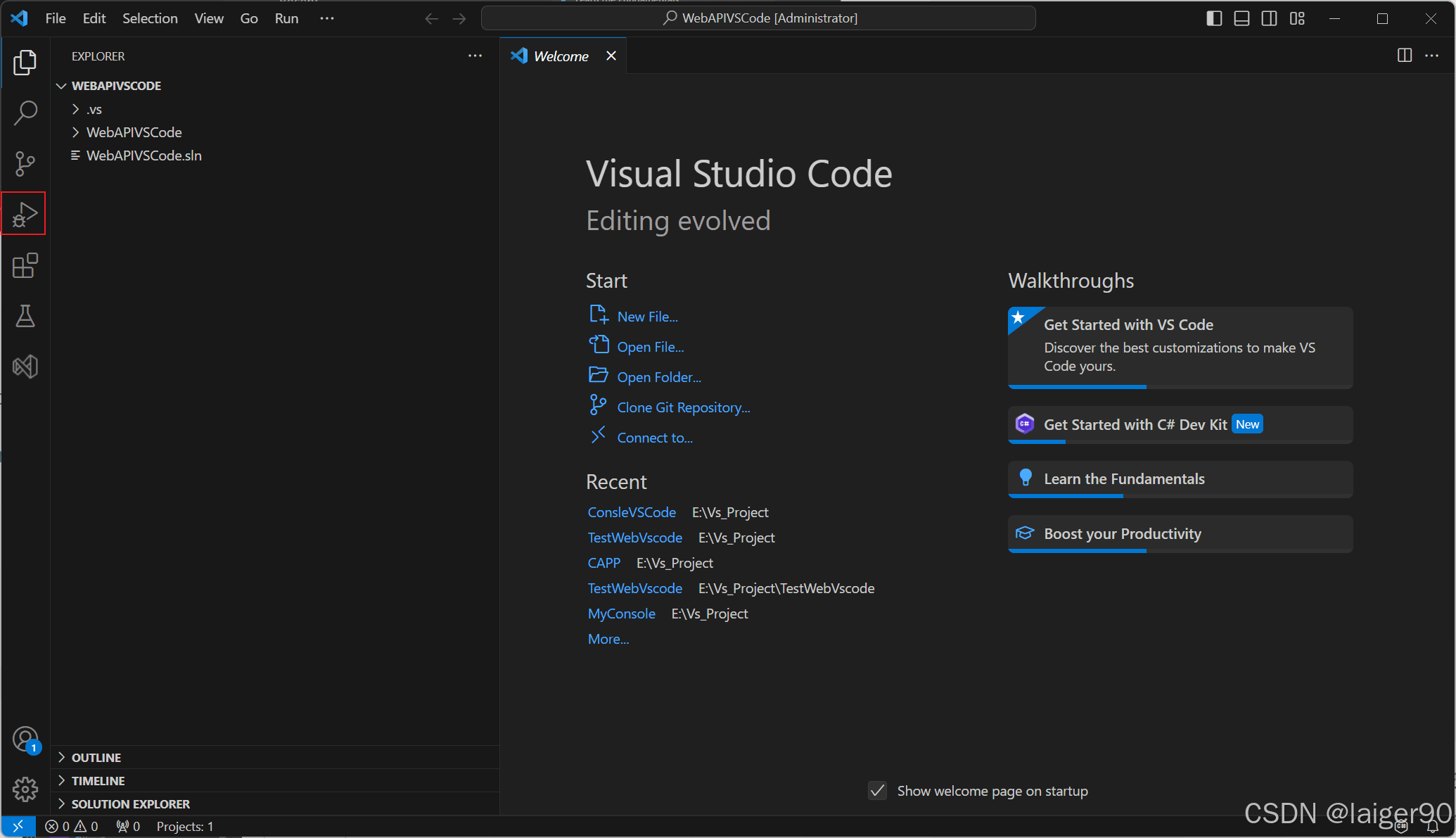Open the Source Control view
This screenshot has width=1456, height=838.
[x=25, y=163]
